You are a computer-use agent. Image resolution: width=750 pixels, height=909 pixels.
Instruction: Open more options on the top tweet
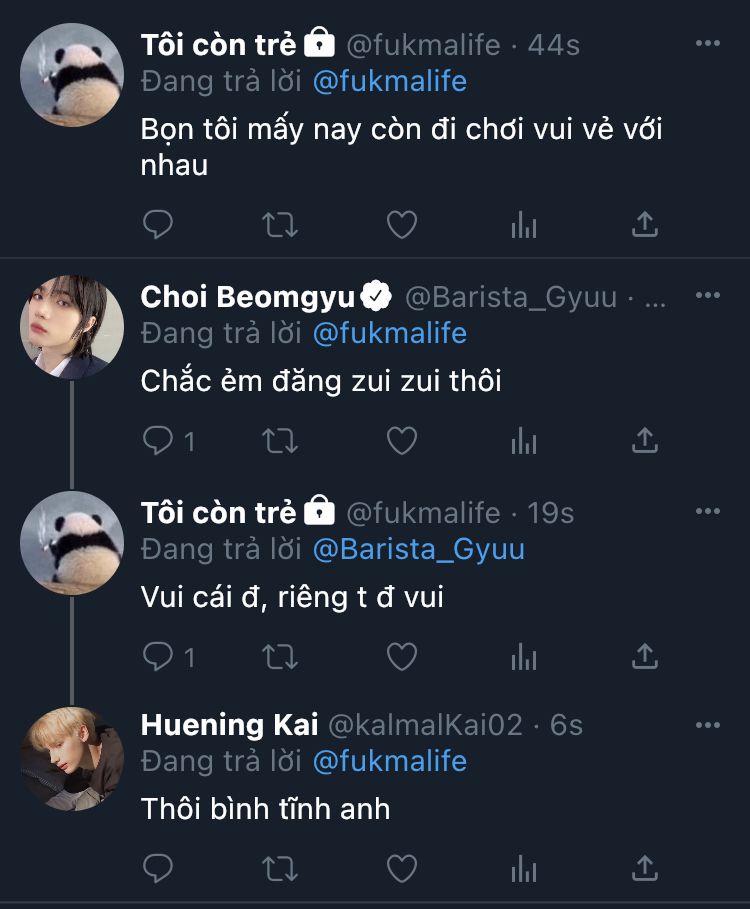pos(707,44)
